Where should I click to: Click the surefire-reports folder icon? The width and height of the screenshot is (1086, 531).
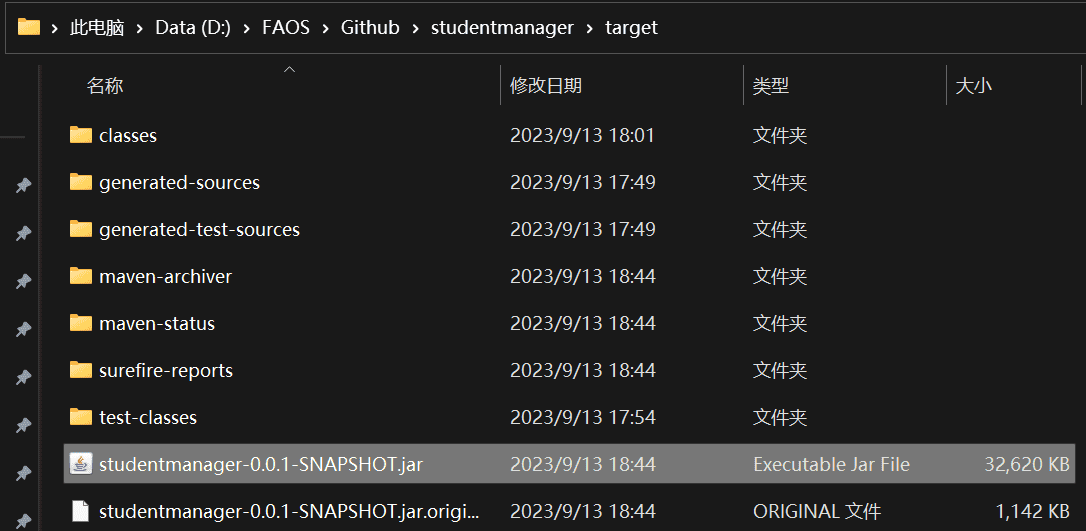[x=81, y=370]
